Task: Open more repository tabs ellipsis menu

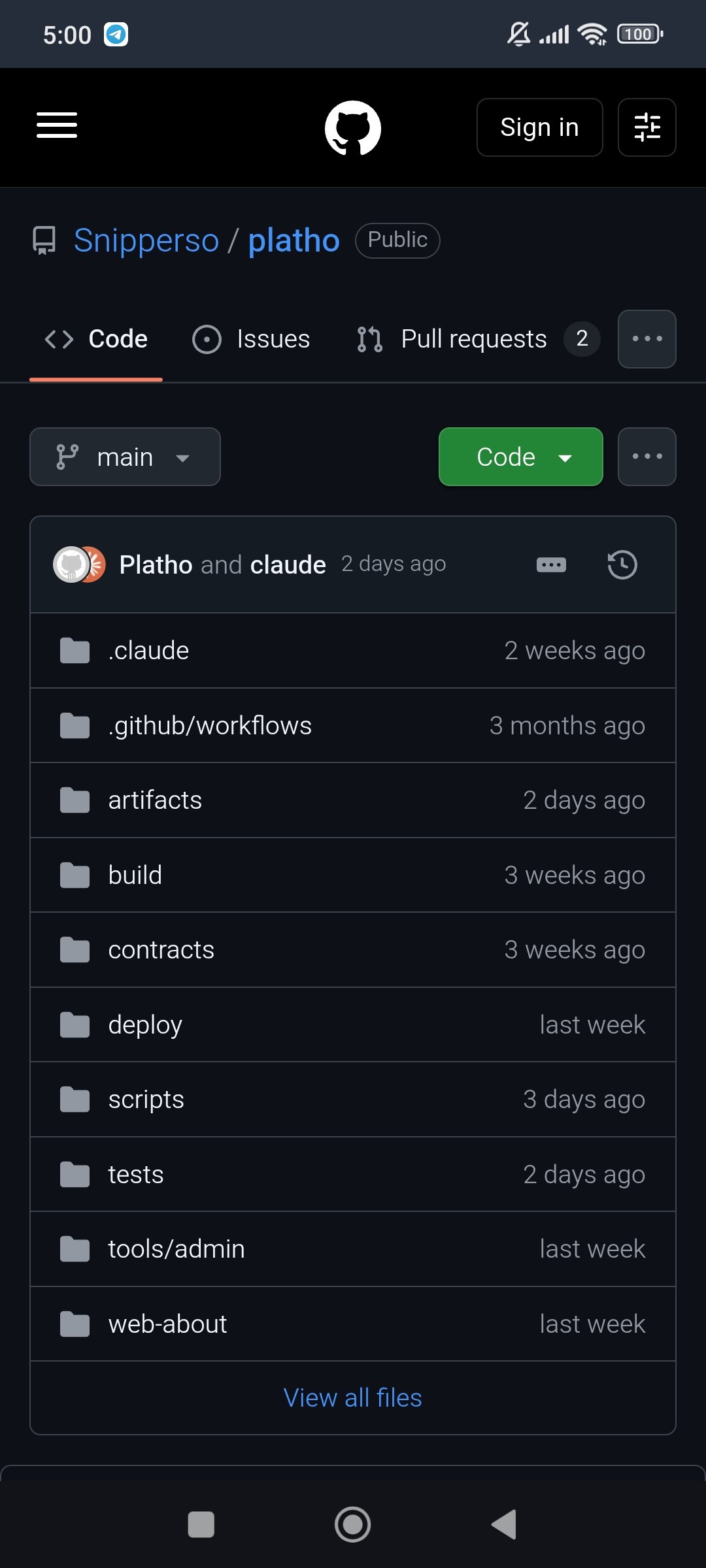Action: 647,339
